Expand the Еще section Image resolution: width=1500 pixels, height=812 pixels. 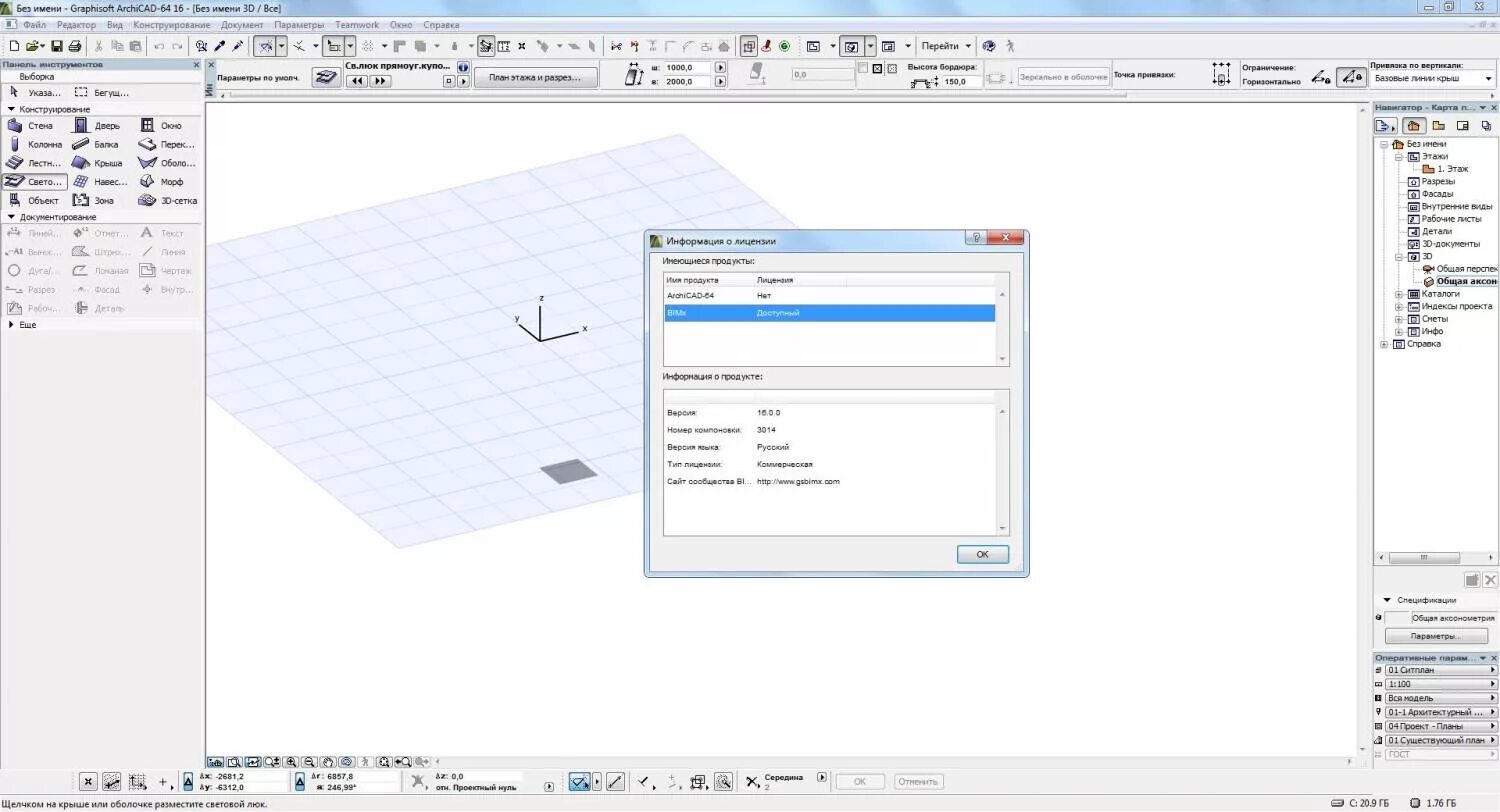tap(11, 325)
